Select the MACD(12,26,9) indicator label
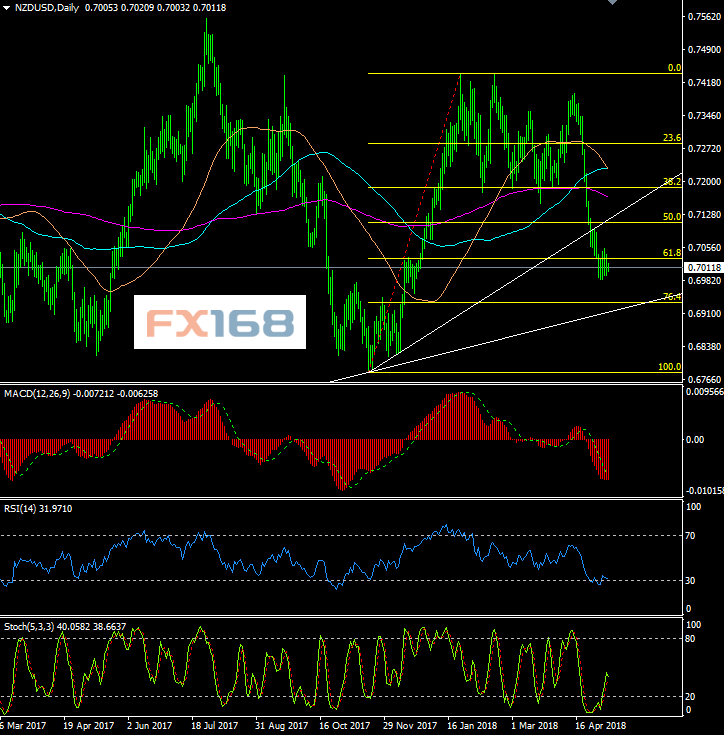This screenshot has width=724, height=735. 37,394
